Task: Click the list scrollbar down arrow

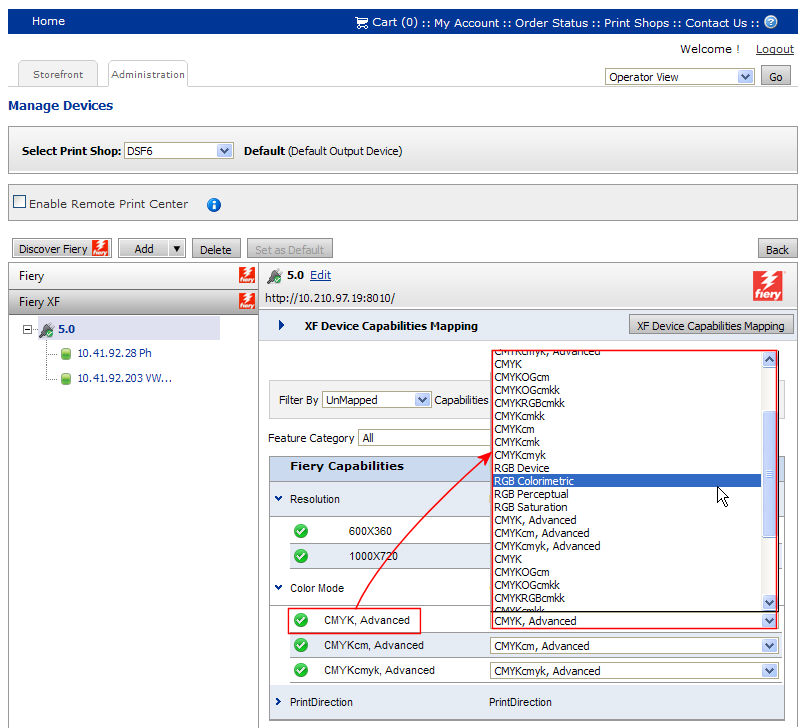Action: 769,602
